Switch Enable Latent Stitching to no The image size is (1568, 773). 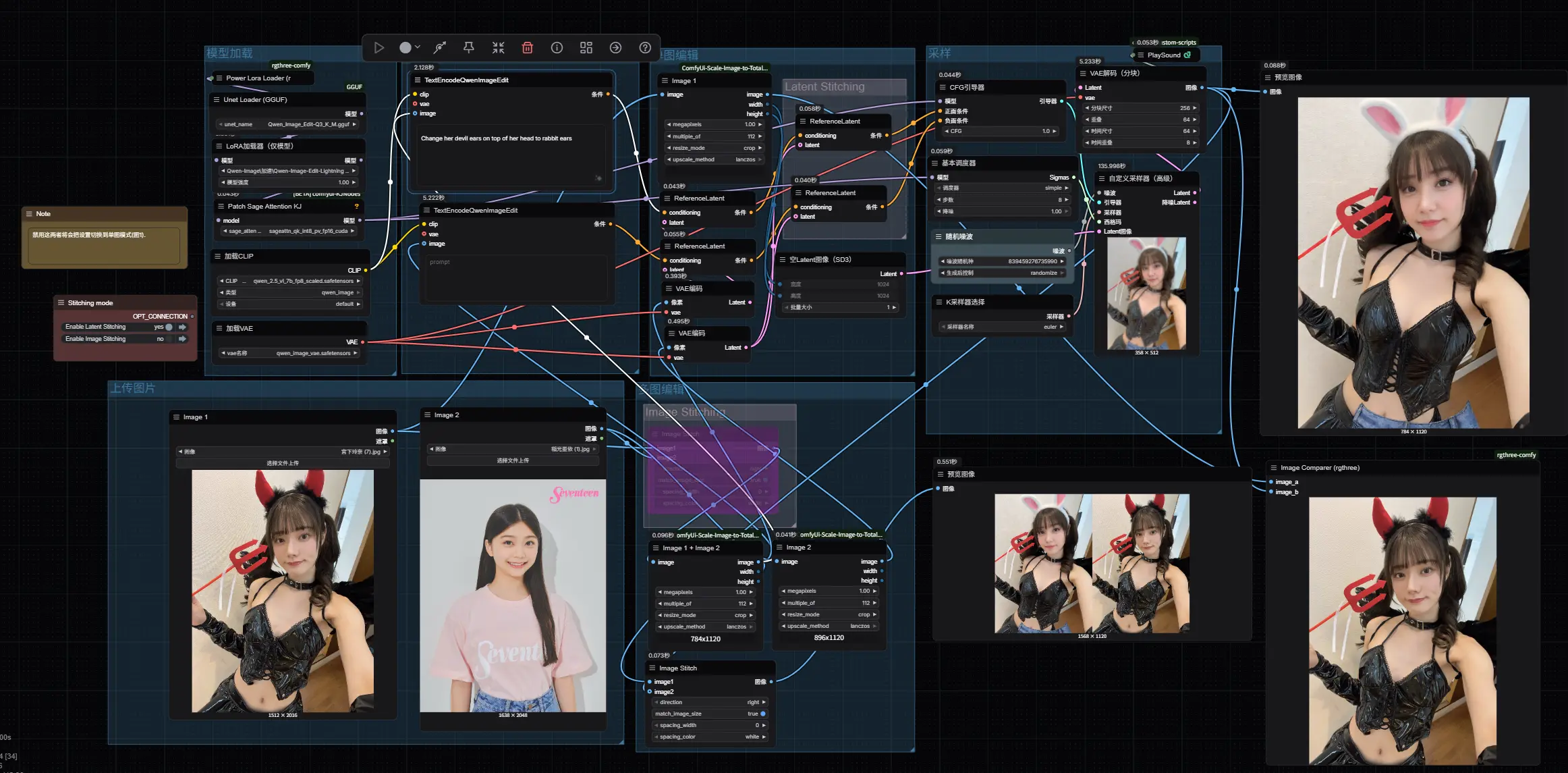pos(169,327)
